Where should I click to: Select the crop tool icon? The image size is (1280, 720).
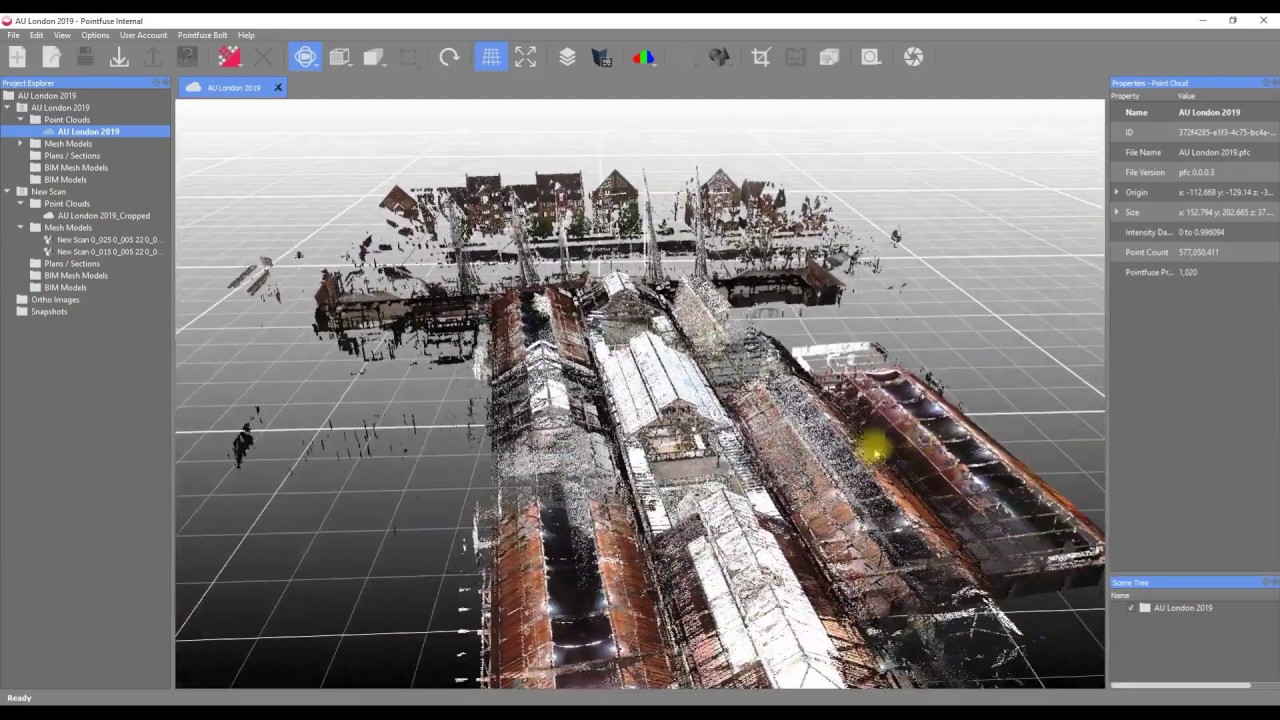(x=761, y=57)
